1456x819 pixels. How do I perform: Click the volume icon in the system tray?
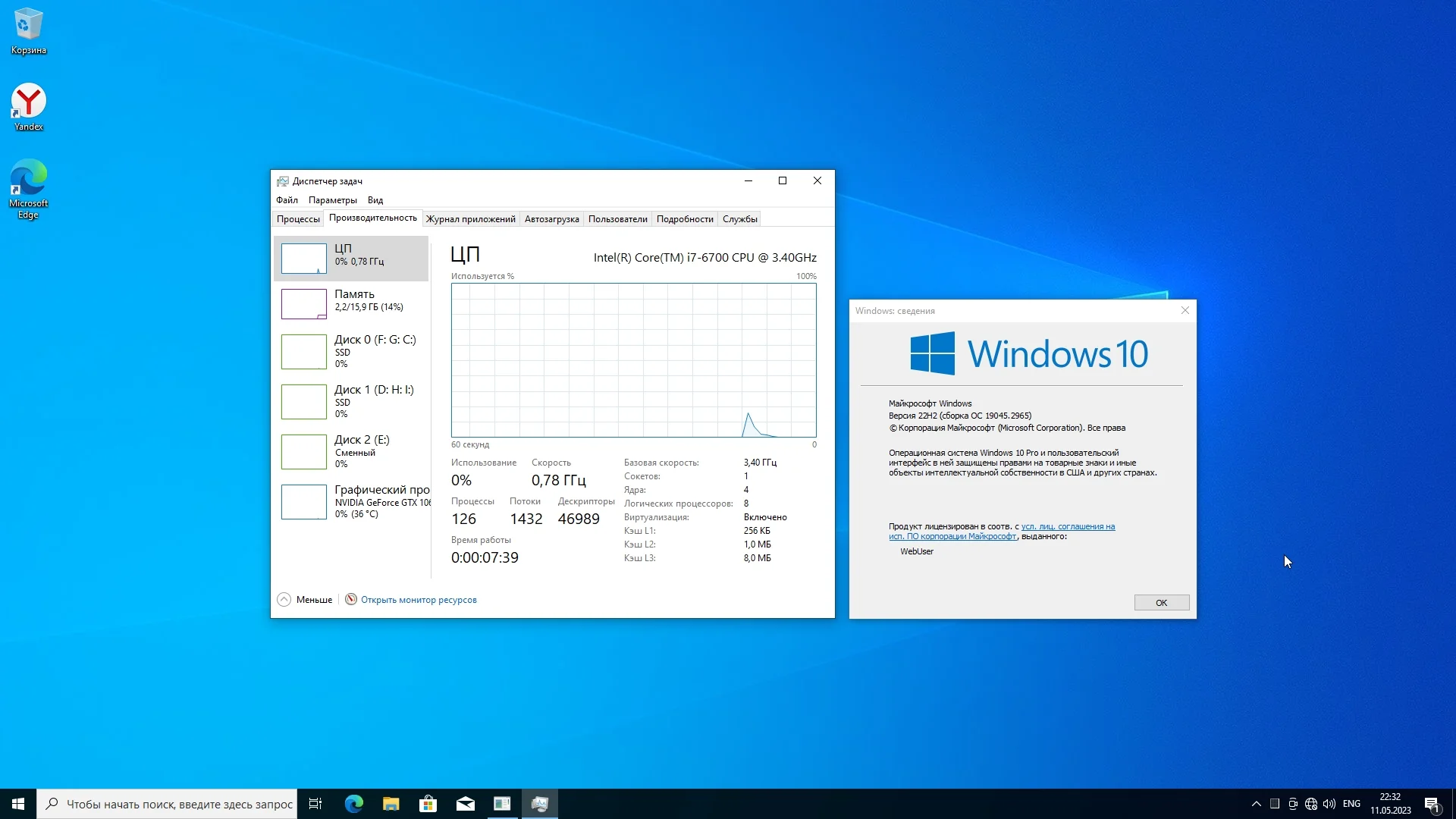tap(1329, 804)
